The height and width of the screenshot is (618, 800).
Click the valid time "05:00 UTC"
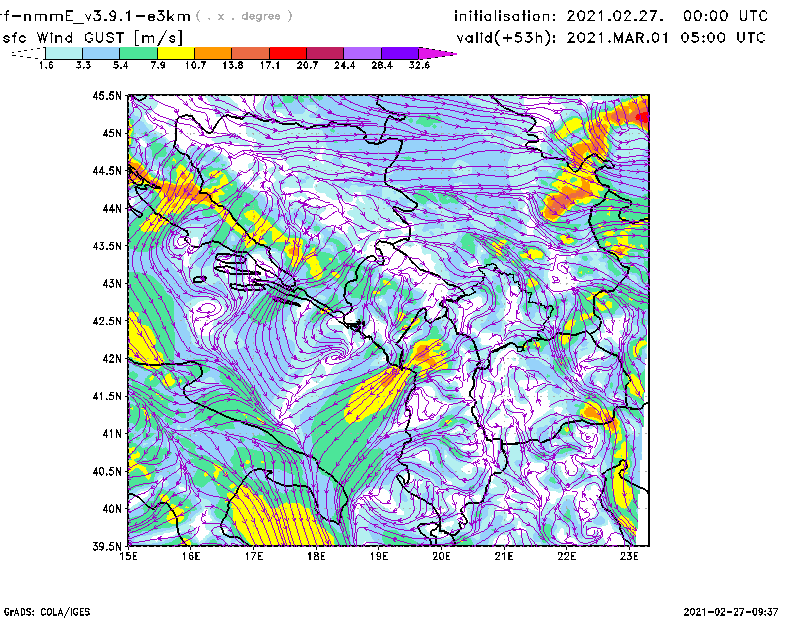tap(723, 38)
